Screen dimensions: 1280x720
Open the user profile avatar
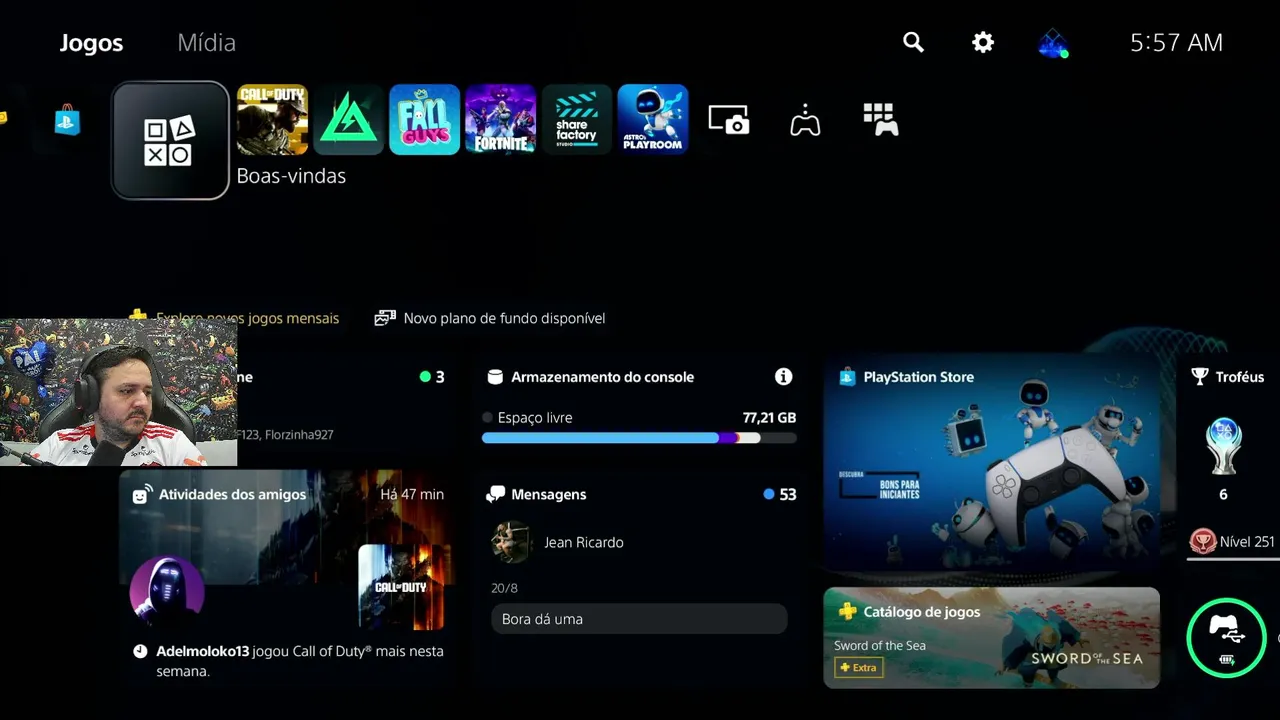1052,43
